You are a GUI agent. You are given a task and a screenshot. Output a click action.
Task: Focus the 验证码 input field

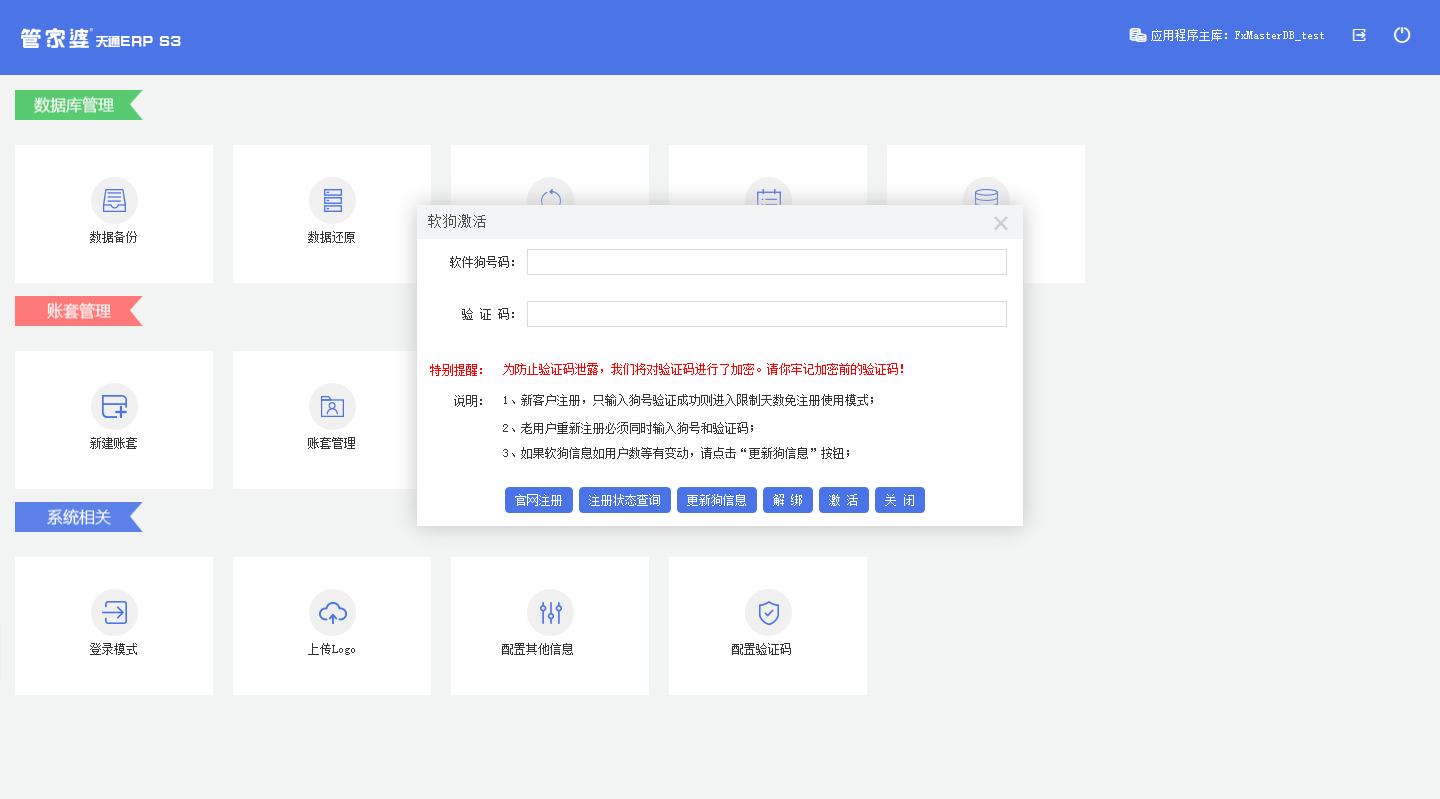(x=767, y=314)
